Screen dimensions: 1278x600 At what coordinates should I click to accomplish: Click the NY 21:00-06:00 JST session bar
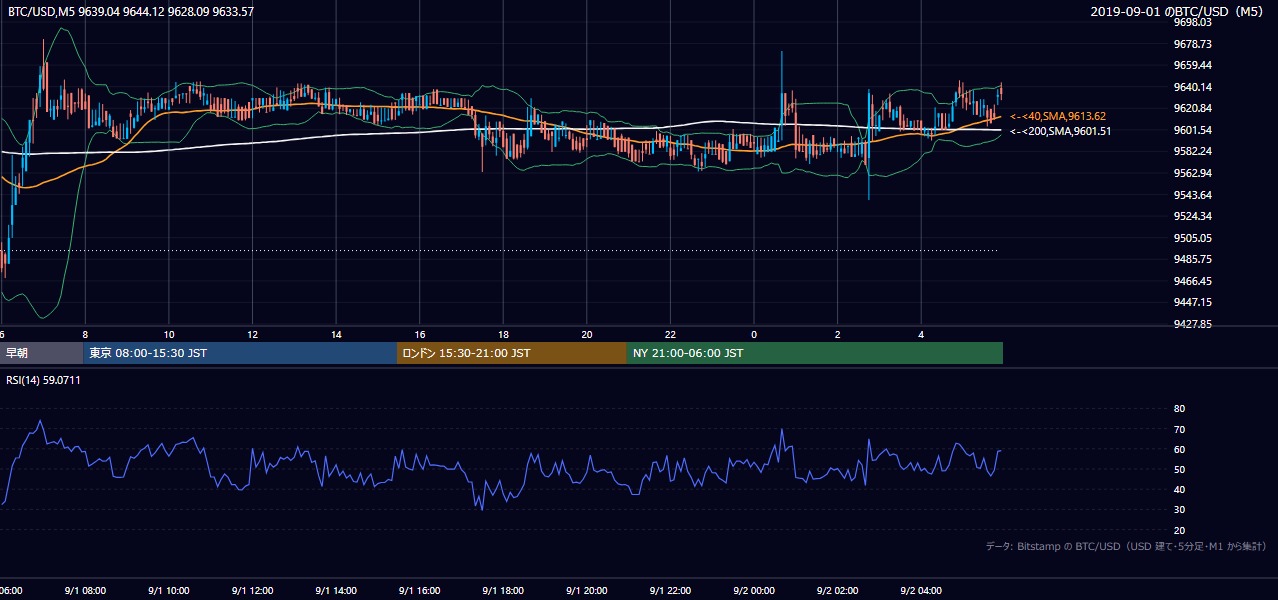[815, 353]
